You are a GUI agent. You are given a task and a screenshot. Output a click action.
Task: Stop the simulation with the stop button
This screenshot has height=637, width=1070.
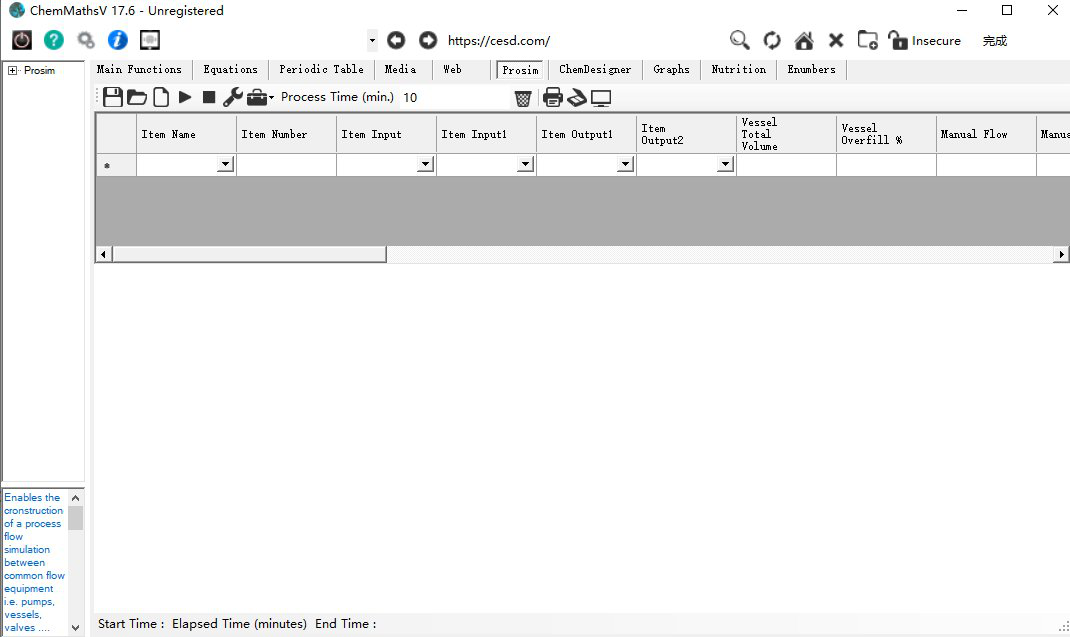(x=209, y=97)
